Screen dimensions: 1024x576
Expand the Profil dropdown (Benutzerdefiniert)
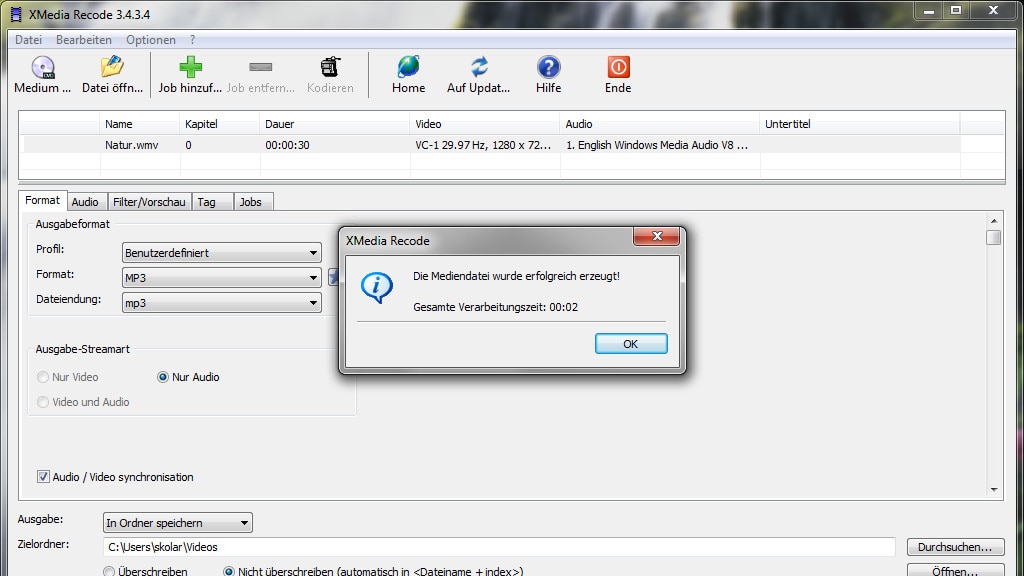click(221, 253)
